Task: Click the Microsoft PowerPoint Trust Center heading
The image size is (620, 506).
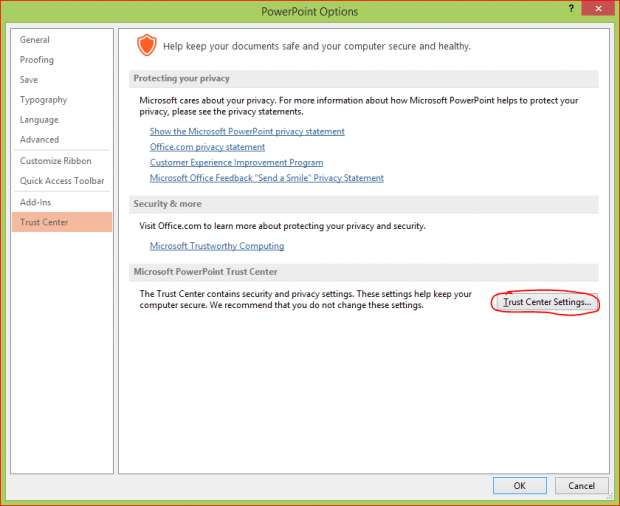Action: click(x=205, y=272)
